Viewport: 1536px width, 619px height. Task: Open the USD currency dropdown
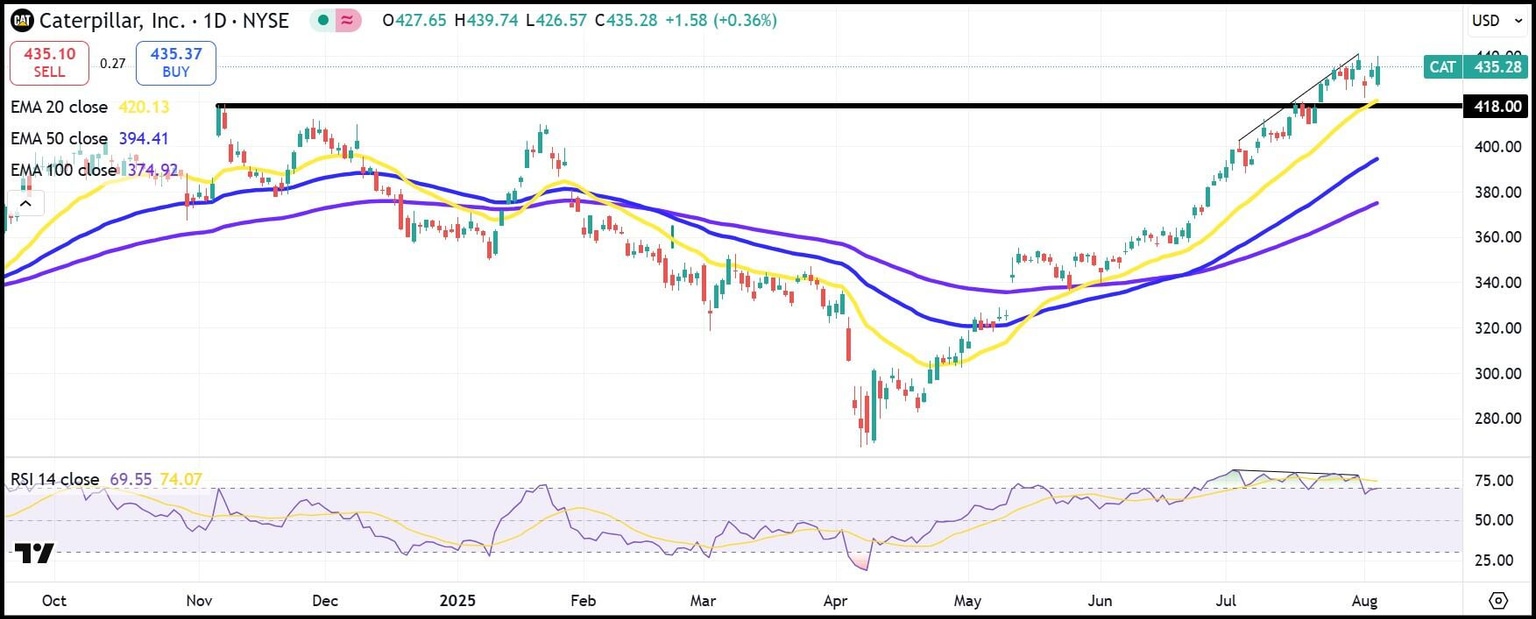1497,19
